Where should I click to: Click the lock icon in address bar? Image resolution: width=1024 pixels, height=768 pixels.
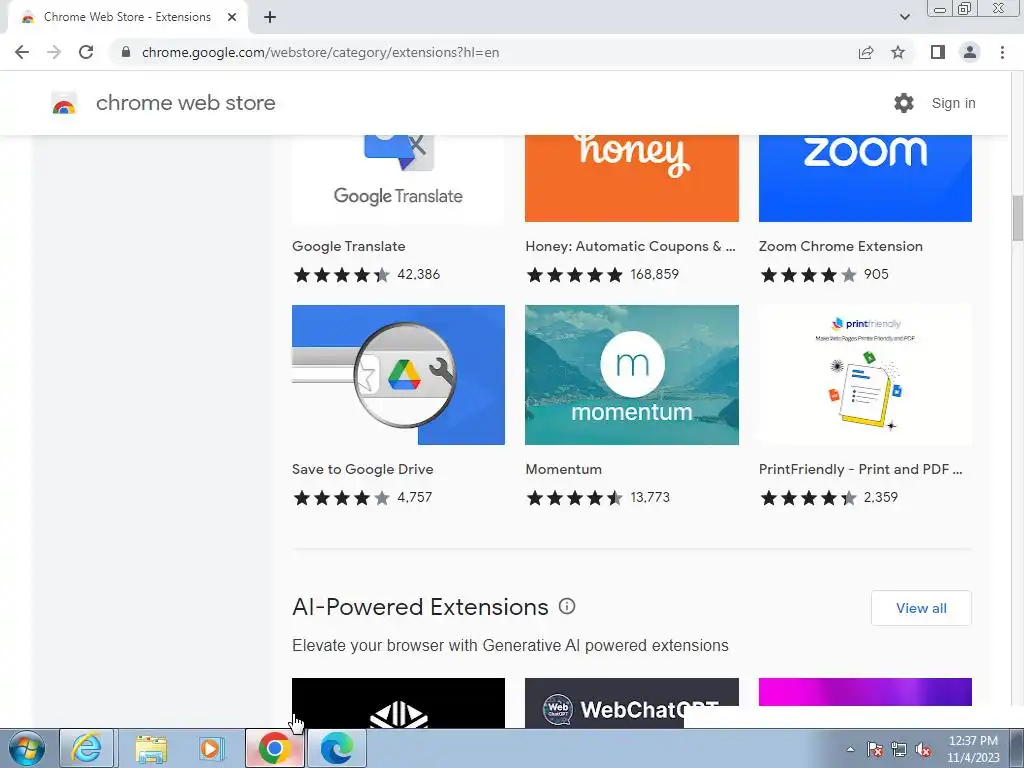click(x=126, y=52)
